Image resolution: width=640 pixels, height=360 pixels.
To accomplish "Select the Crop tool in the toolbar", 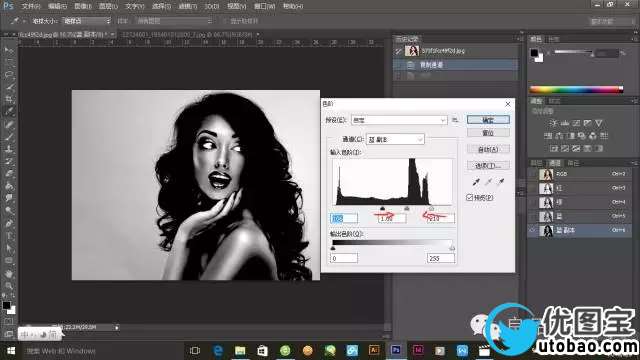I will click(9, 99).
